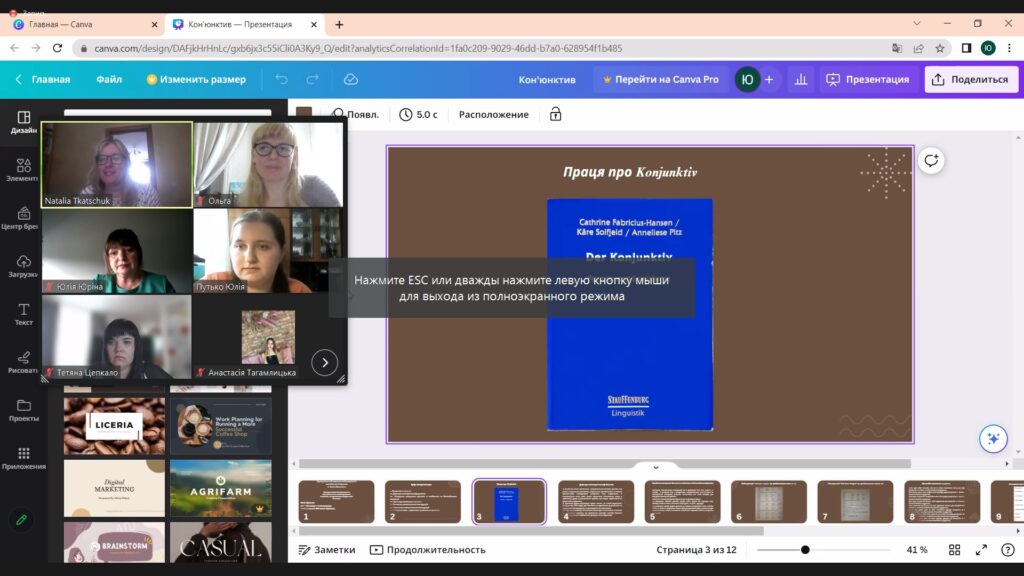1024x576 pixels.
Task: Click the Перейти на Canva Pro button
Action: pos(660,79)
